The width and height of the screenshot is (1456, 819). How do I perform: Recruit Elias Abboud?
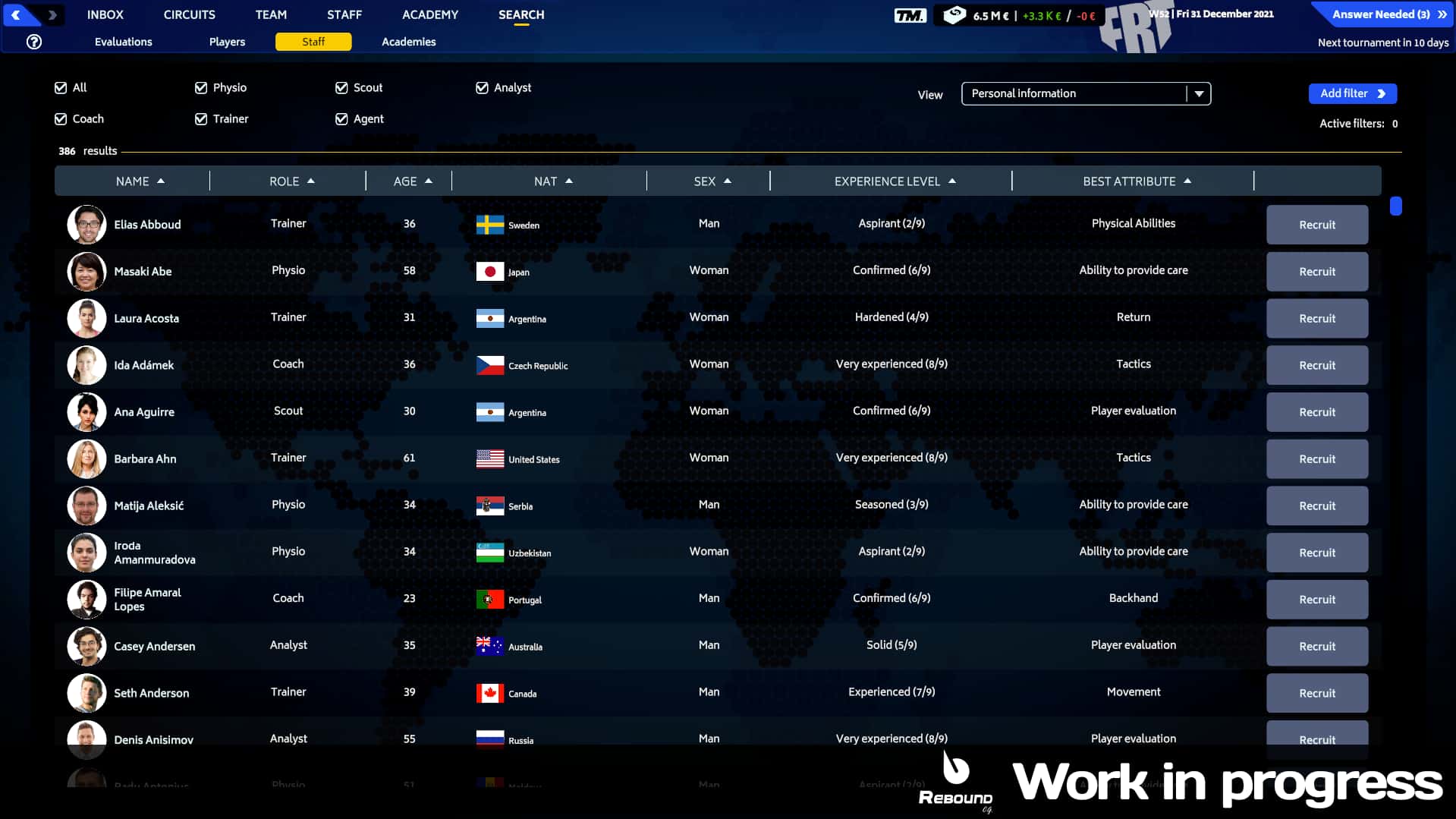(x=1317, y=225)
